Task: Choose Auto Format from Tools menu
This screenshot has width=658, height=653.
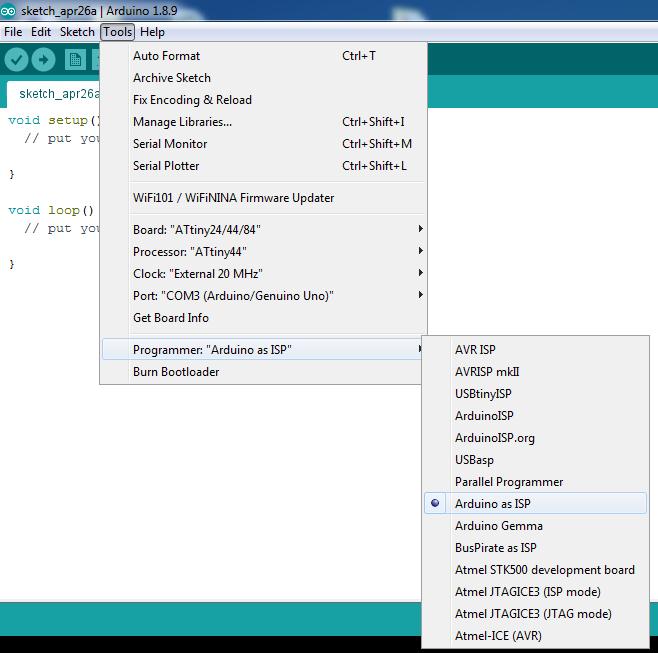Action: click(264, 56)
